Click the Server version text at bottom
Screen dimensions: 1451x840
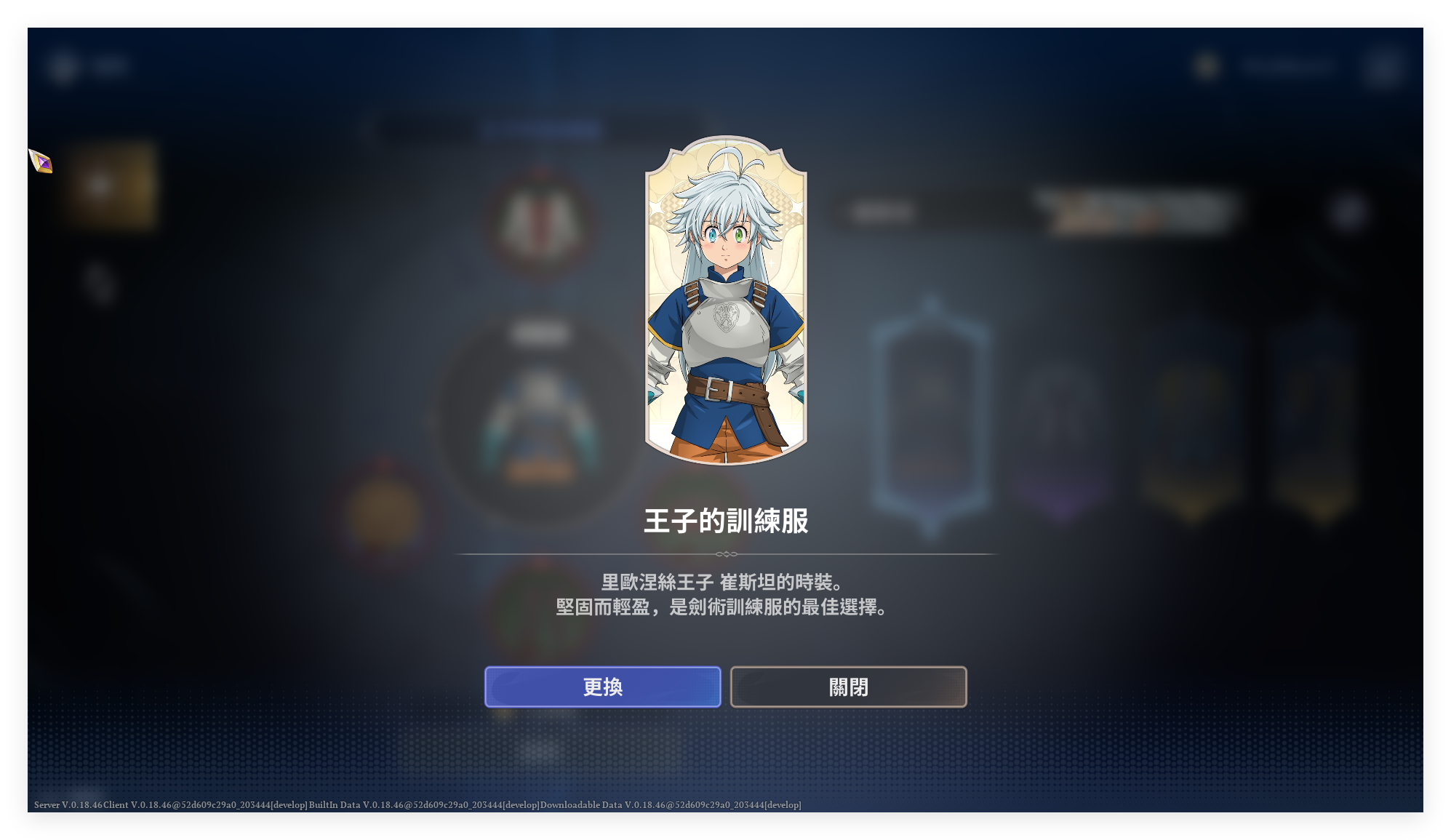tap(417, 804)
